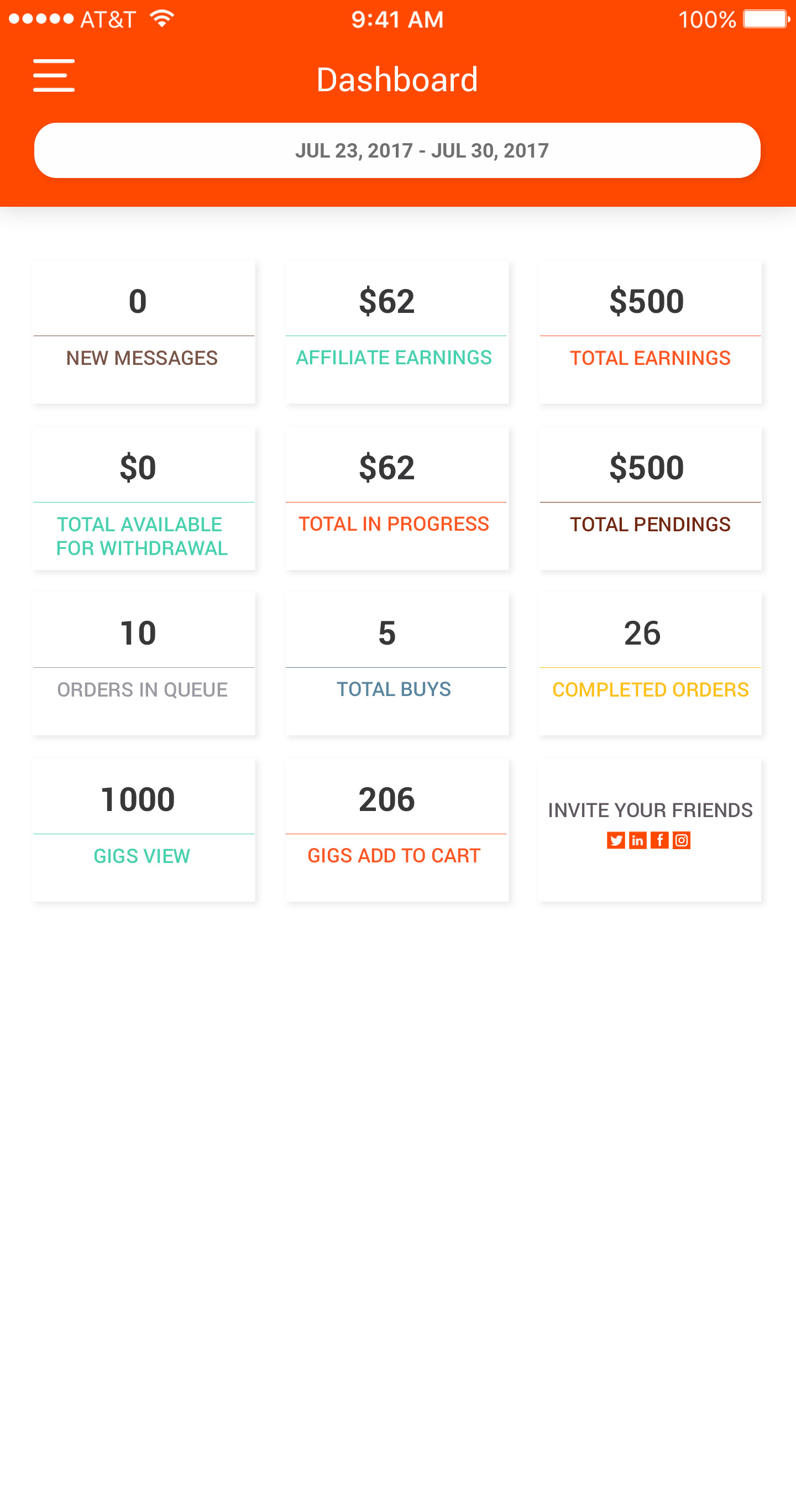View Affiliate Earnings card
Image resolution: width=796 pixels, height=1512 pixels.
[x=397, y=332]
